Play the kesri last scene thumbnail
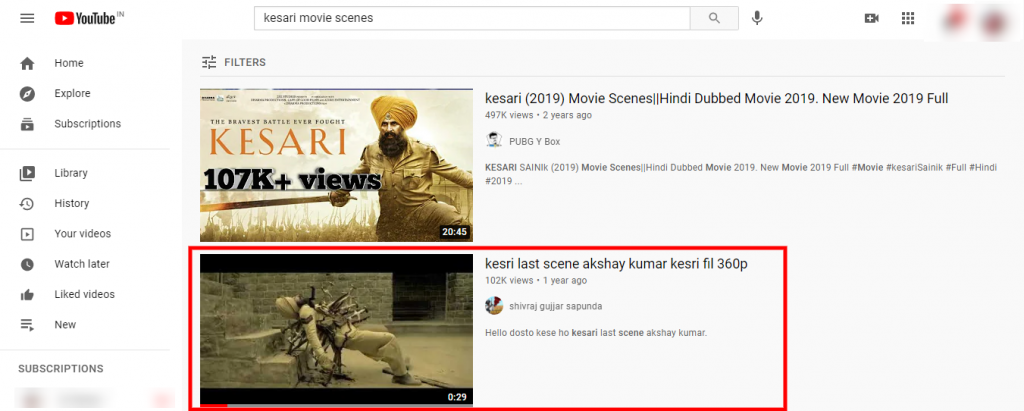Screen dimensions: 1024x411 coord(336,330)
